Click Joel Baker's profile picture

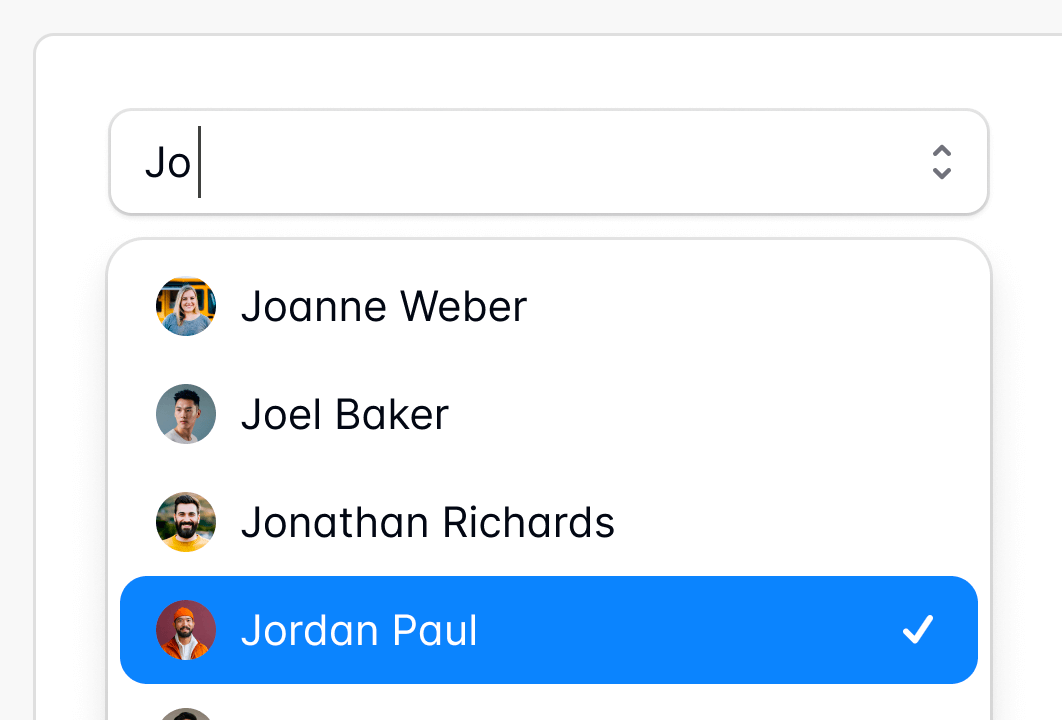(x=186, y=414)
